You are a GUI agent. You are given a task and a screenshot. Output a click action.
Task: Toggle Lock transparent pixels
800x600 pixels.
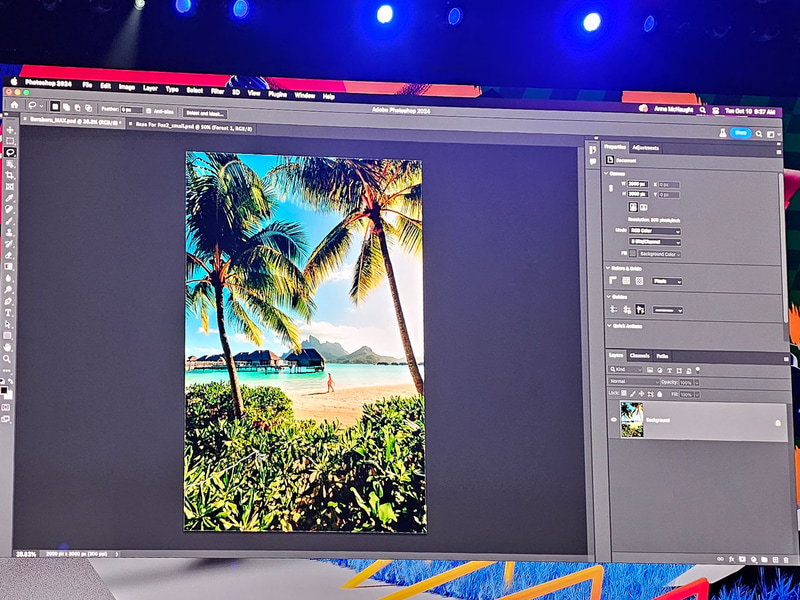tap(623, 393)
